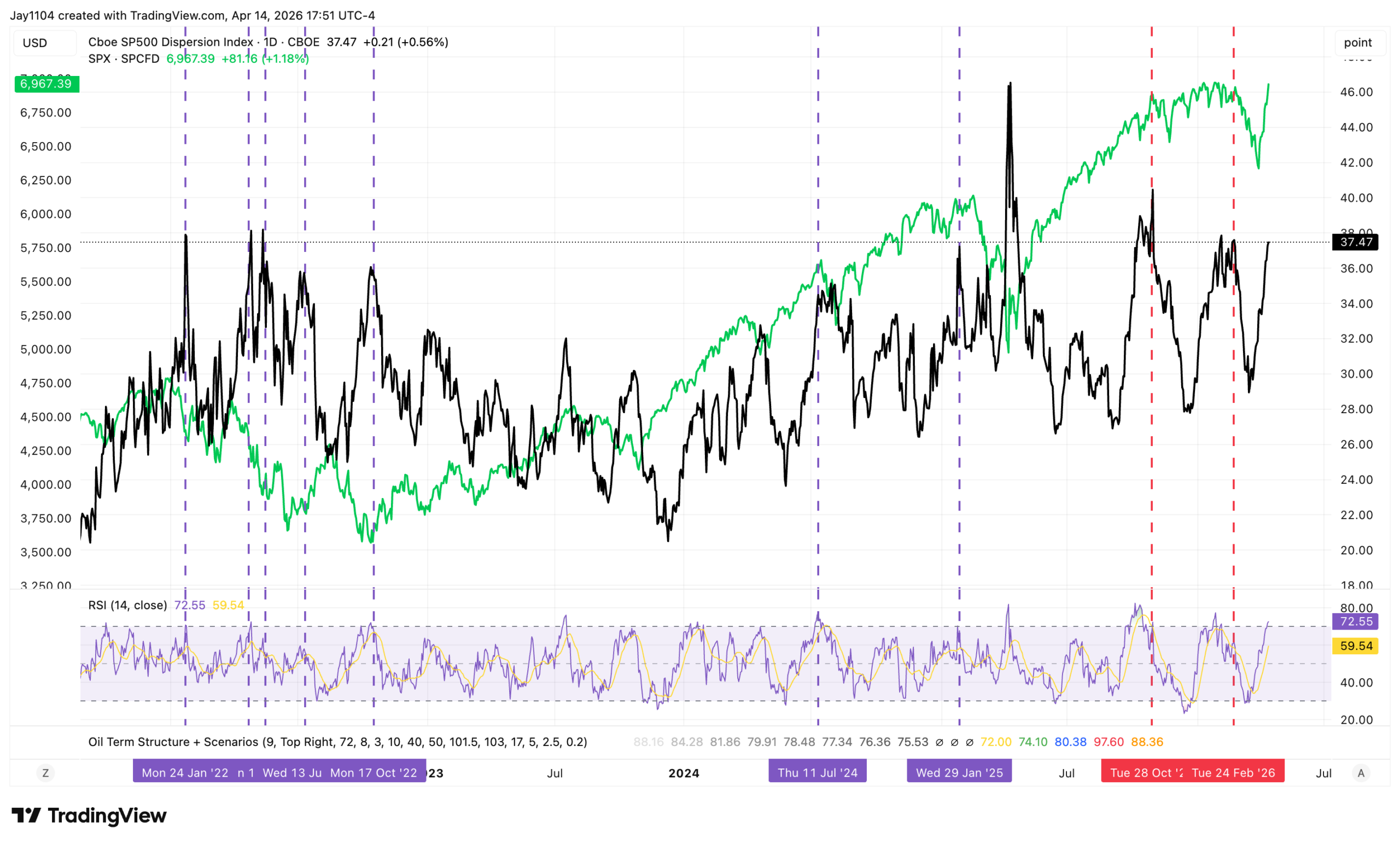
Task: Click the purple 72.55 RSI value label
Action: (x=1356, y=621)
